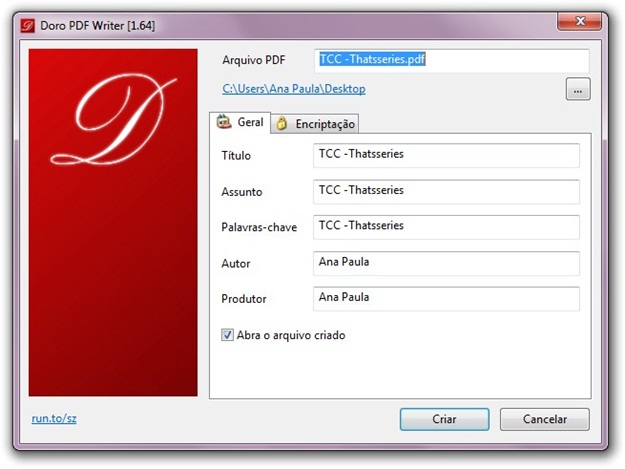Click into the Palavras-chave input field
Viewport: 625px width, 469px height.
(446, 227)
